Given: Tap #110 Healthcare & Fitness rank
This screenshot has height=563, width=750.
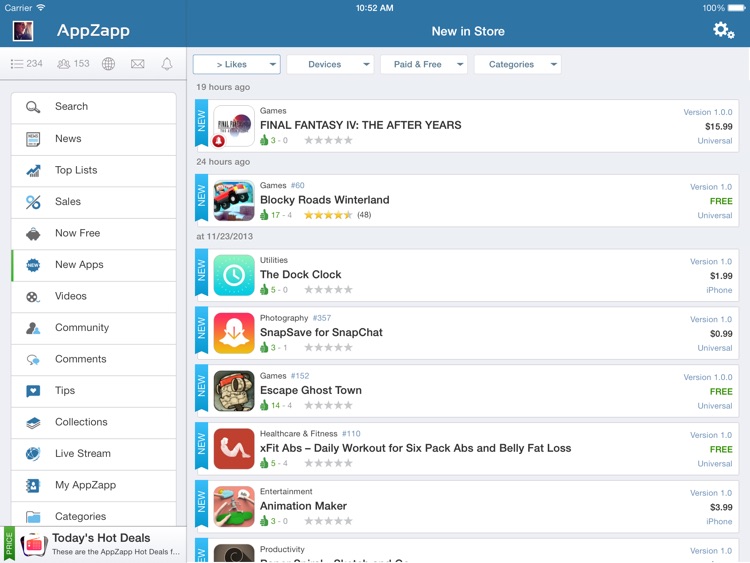Looking at the screenshot, I should [351, 434].
